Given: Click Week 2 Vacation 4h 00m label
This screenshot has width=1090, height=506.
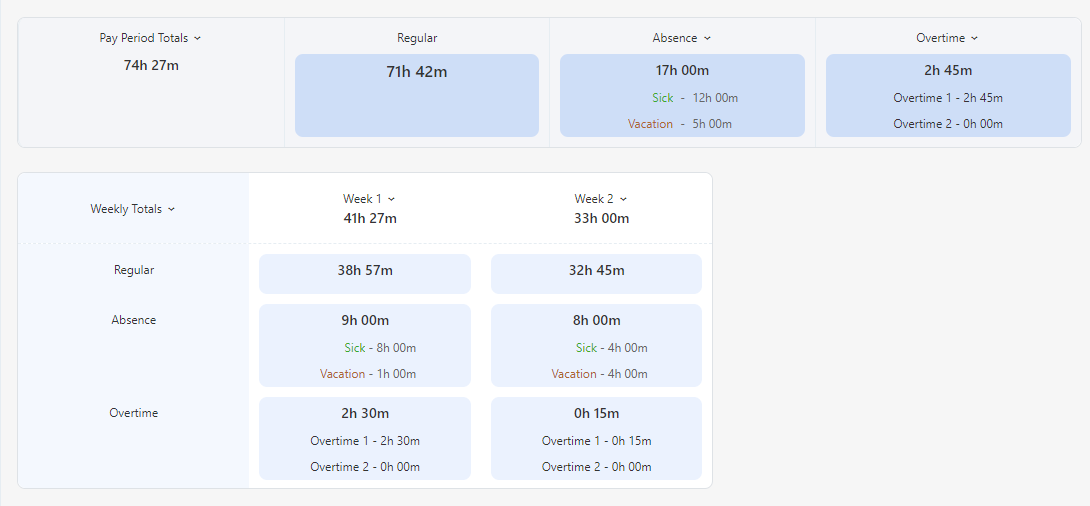Looking at the screenshot, I should (x=599, y=374).
